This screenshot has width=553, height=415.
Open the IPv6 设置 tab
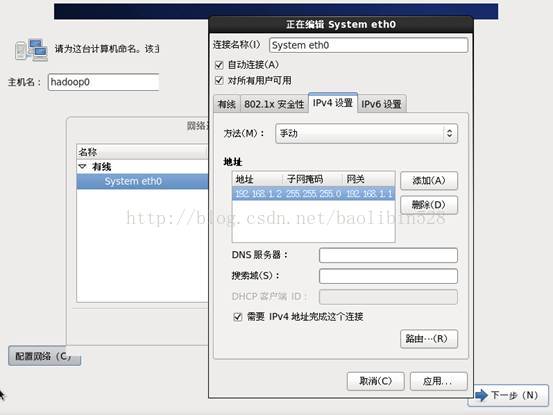tap(382, 104)
